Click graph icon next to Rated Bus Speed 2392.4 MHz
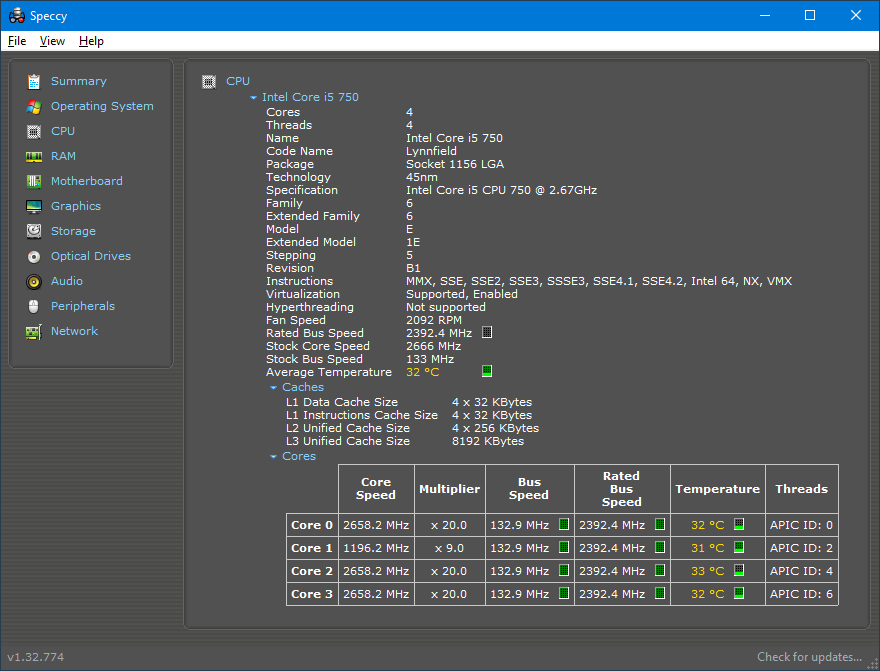 click(x=487, y=332)
